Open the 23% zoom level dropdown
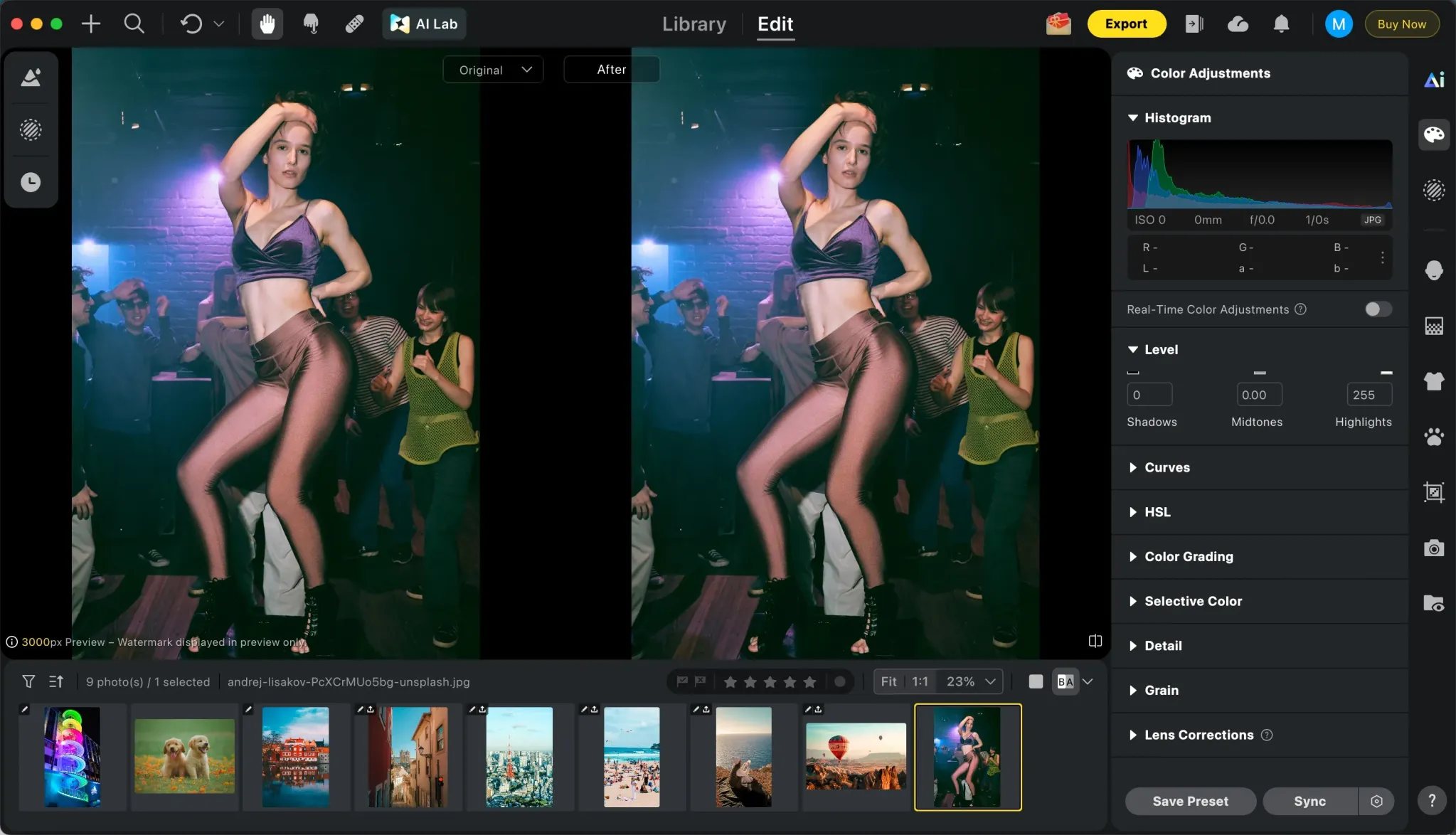The height and width of the screenshot is (835, 1456). (x=970, y=681)
